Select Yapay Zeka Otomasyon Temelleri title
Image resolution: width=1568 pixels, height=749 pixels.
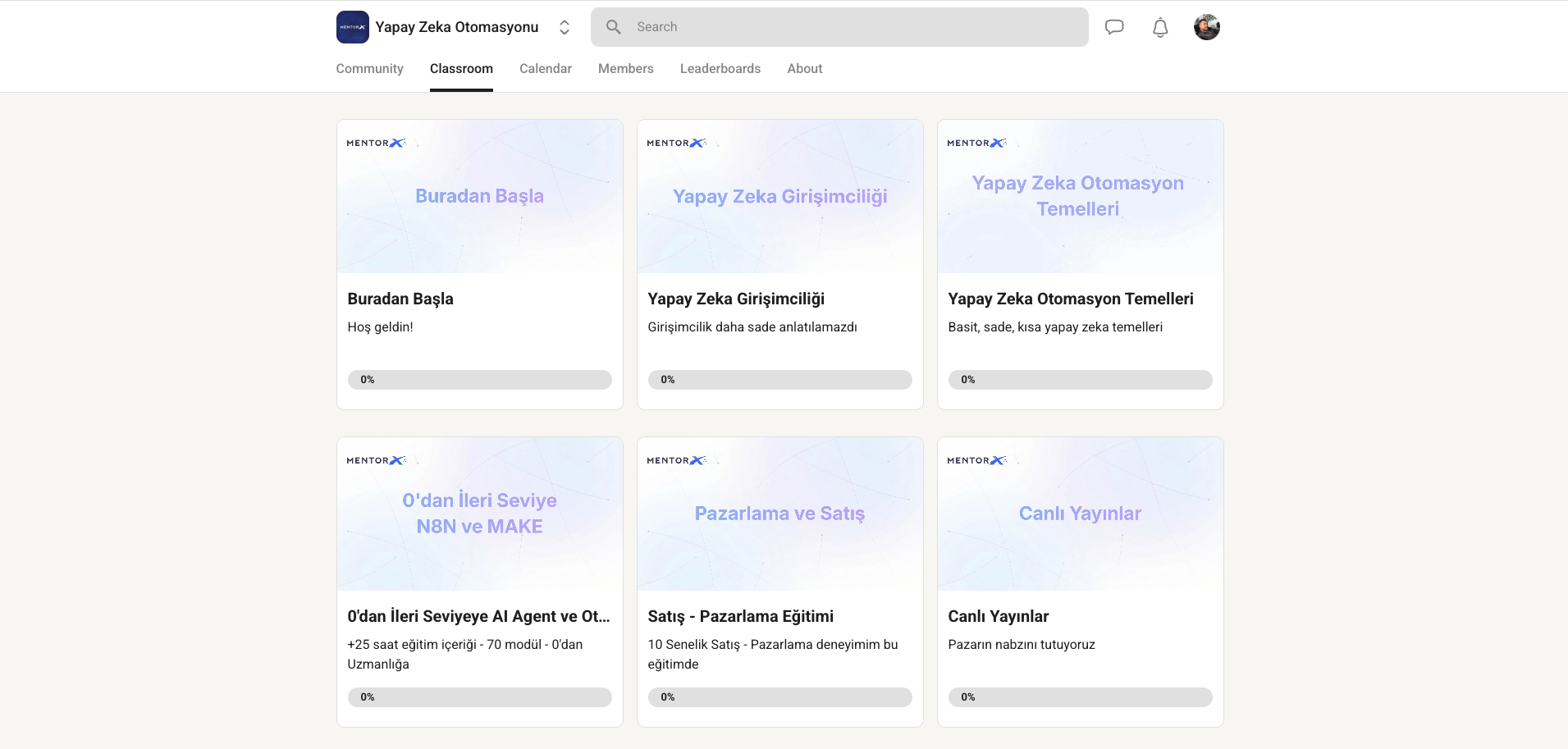1070,299
